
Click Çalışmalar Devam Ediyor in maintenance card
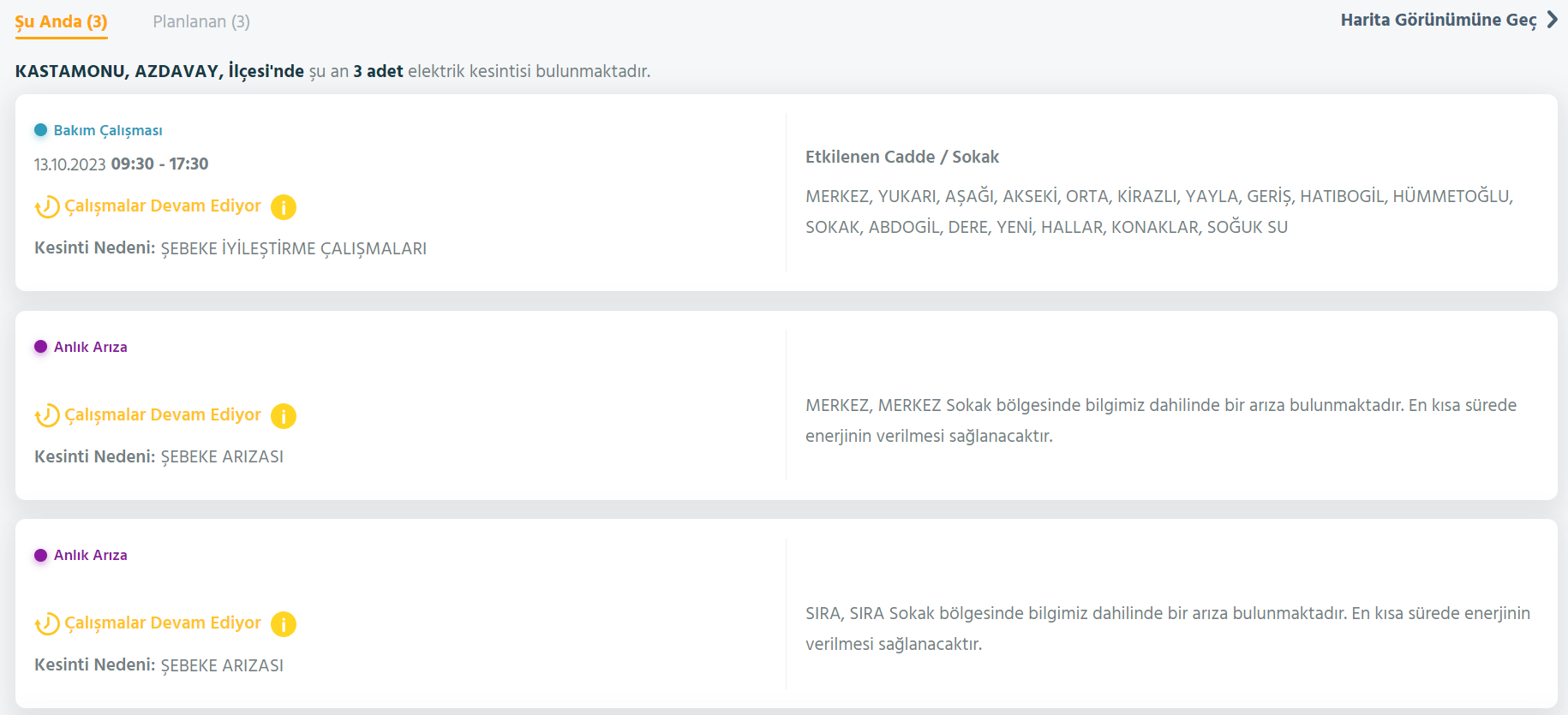click(x=163, y=206)
